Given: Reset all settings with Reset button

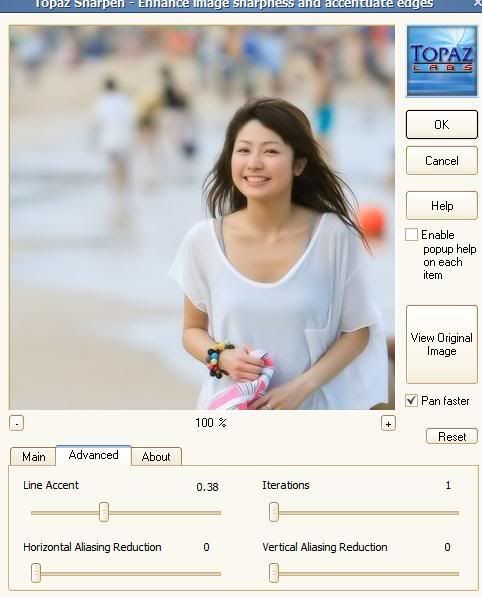Looking at the screenshot, I should 452,436.
